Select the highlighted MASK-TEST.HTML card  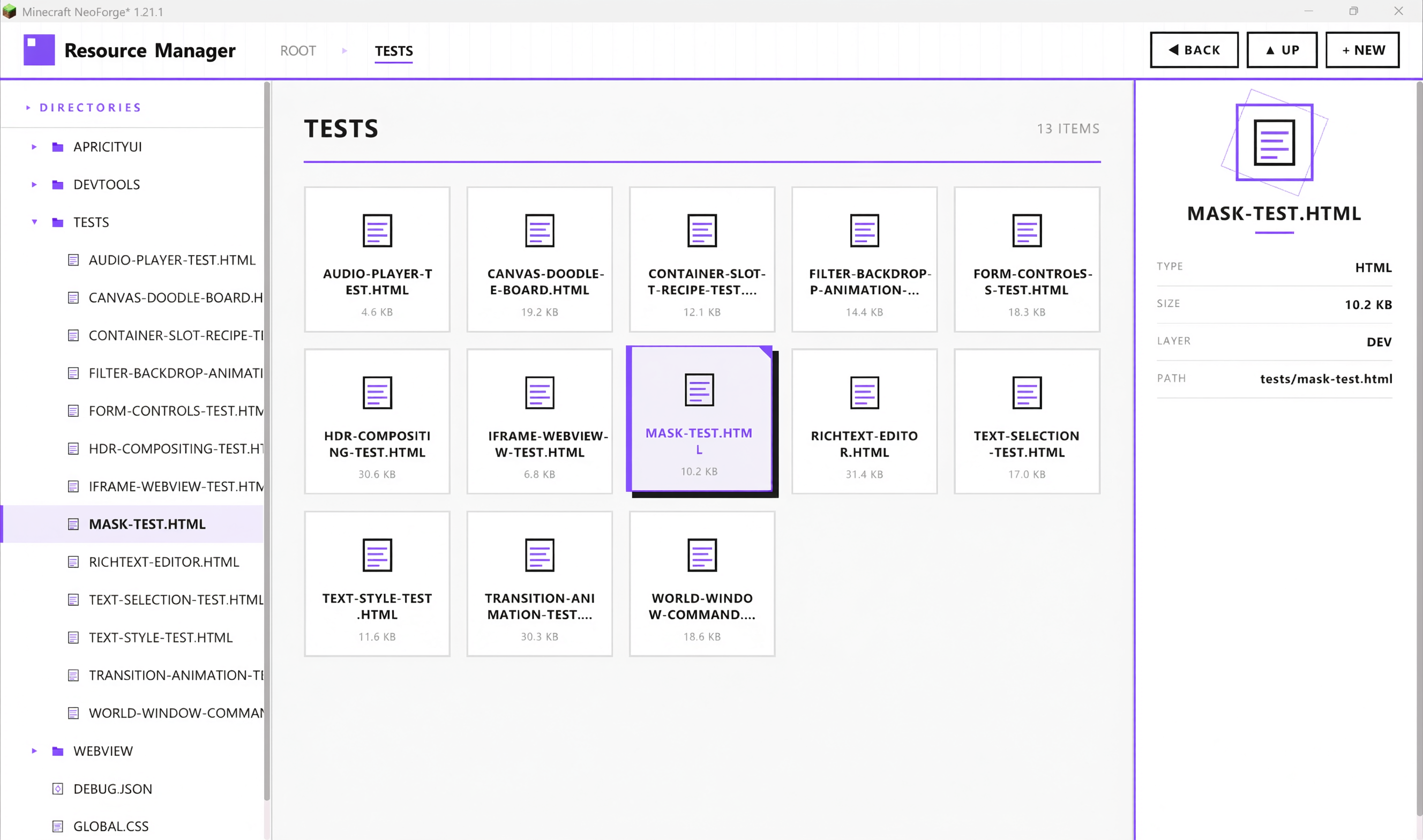[700, 419]
